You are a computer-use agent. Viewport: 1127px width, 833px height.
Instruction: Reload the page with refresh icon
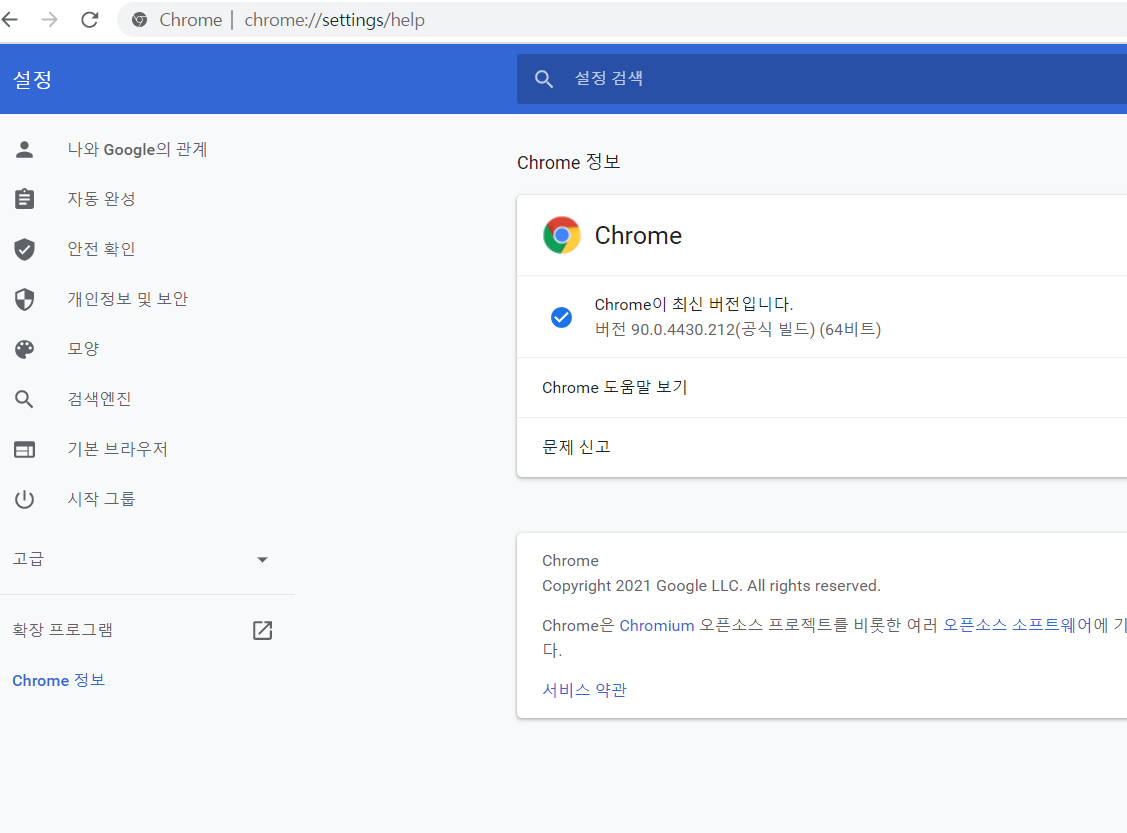pyautogui.click(x=90, y=19)
